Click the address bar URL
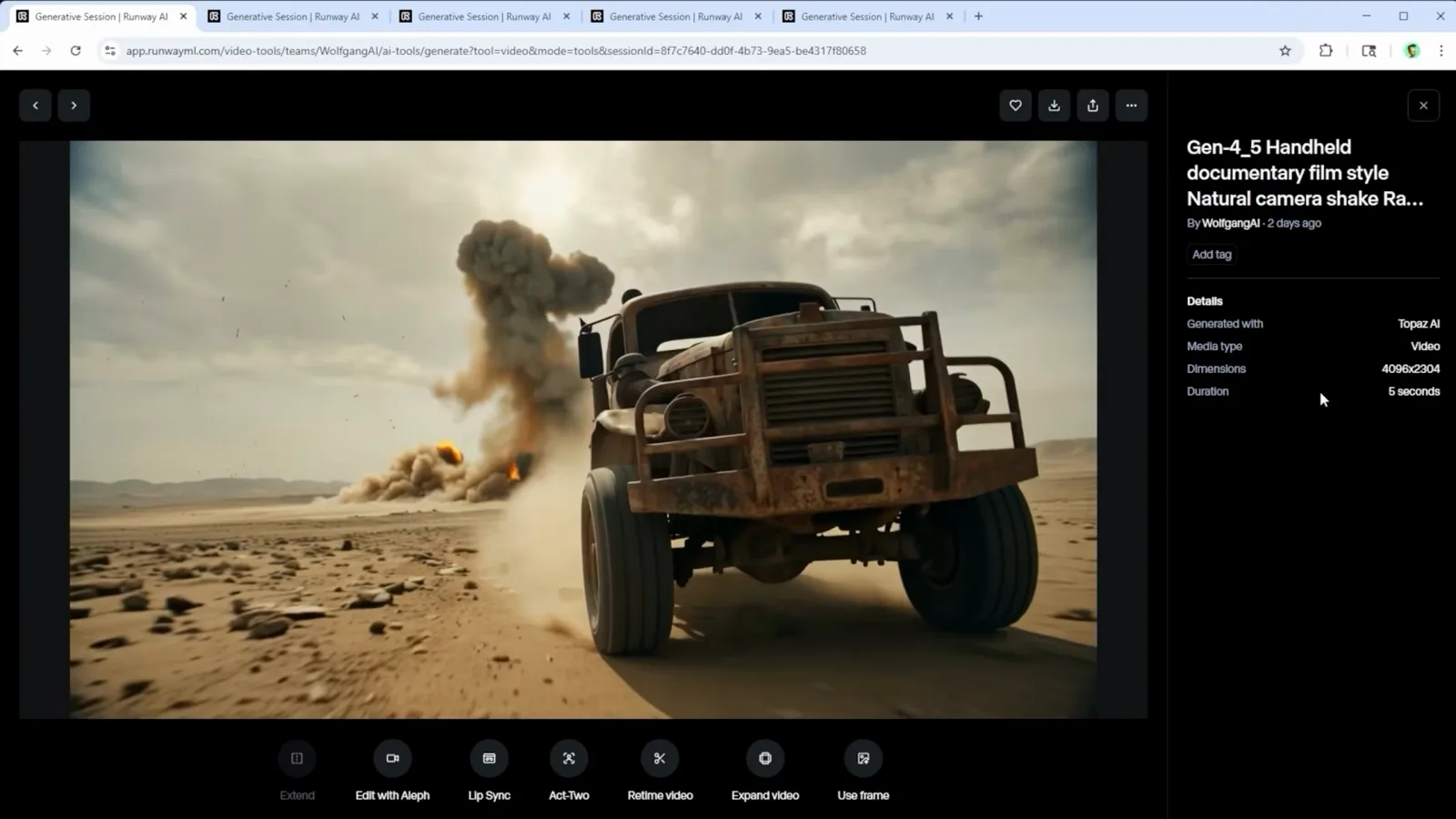 tap(496, 51)
